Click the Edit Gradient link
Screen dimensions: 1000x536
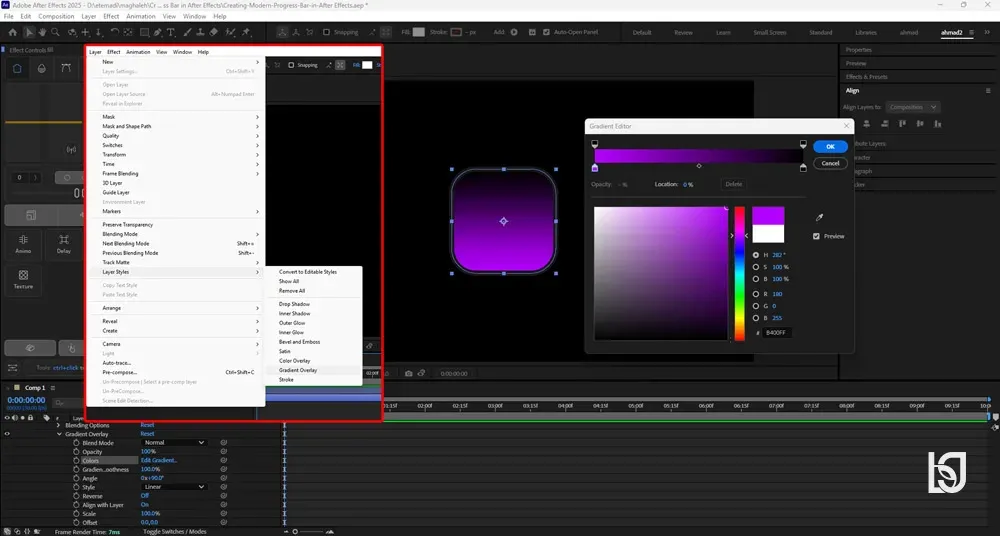point(159,460)
